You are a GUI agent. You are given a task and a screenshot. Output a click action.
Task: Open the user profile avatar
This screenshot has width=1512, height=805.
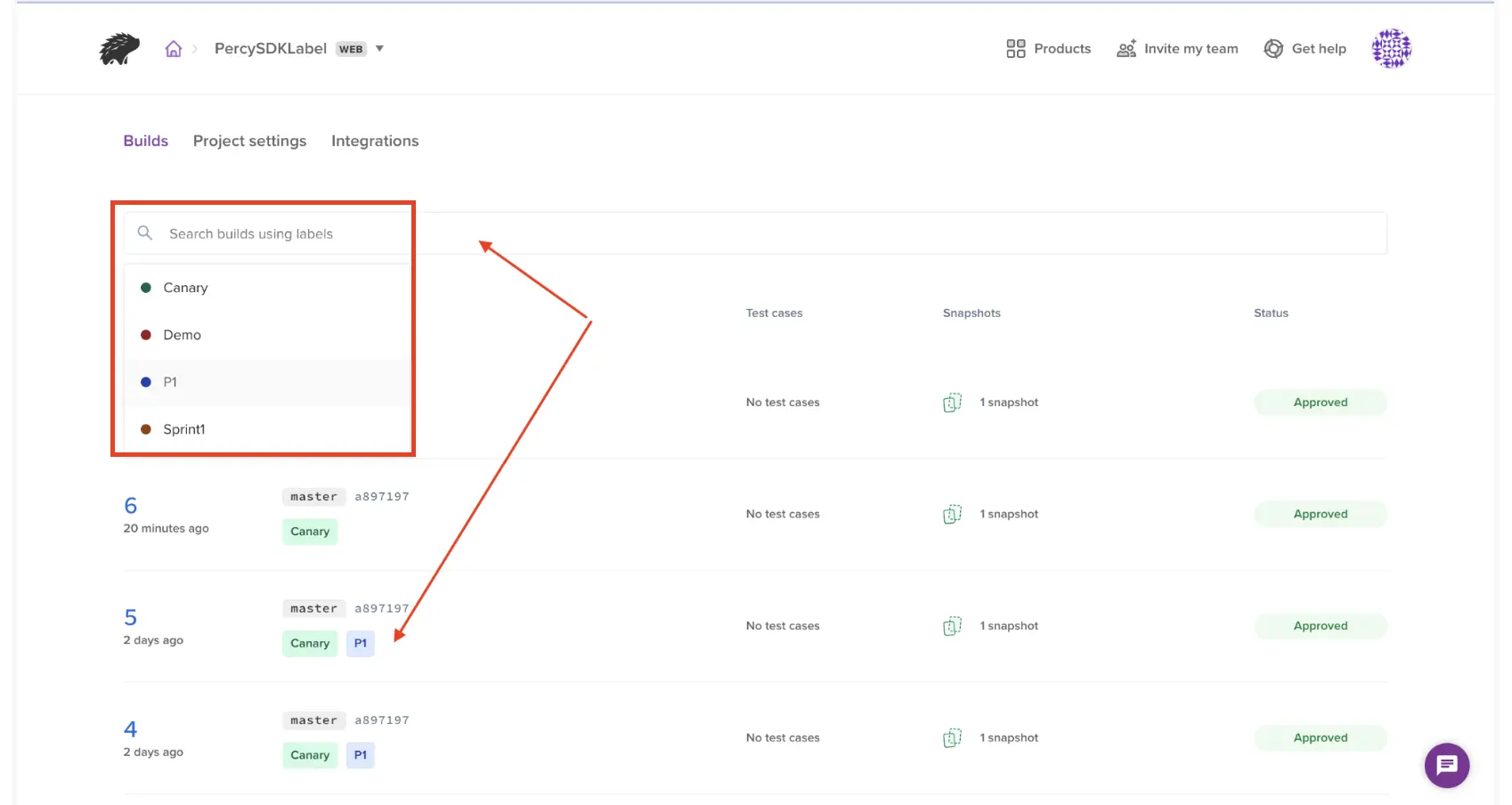click(x=1391, y=49)
